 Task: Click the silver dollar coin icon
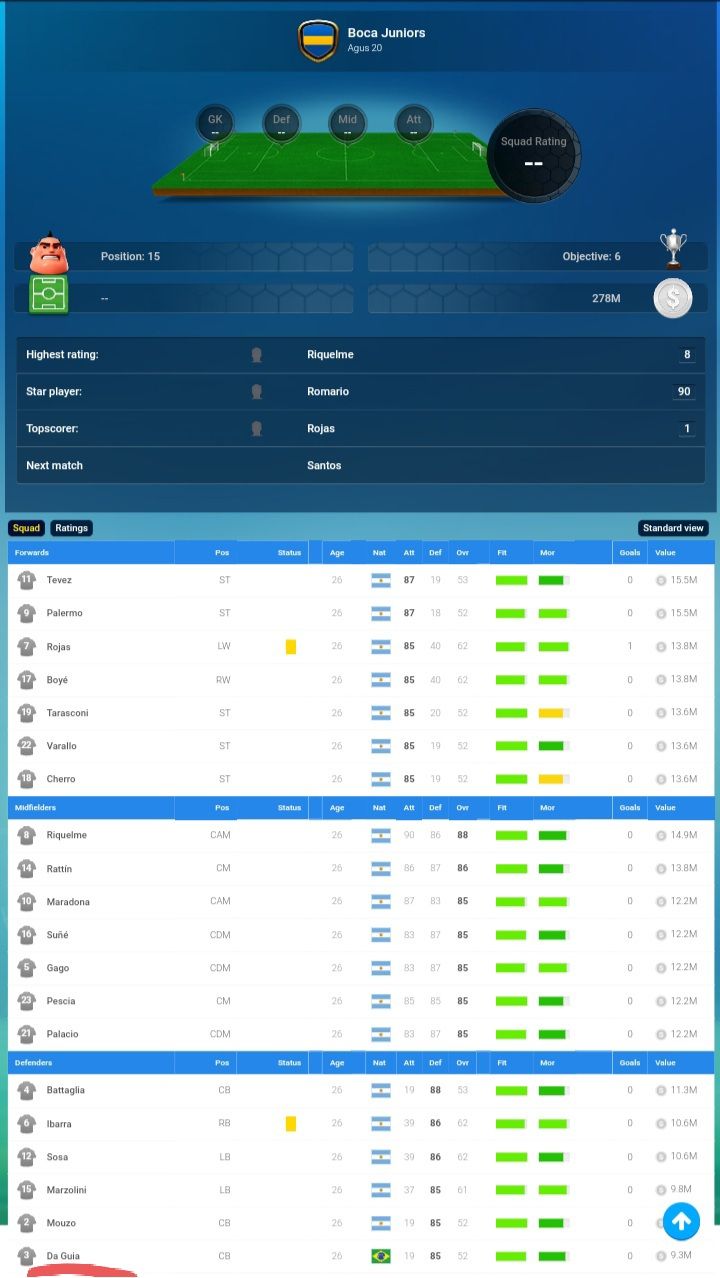673,298
